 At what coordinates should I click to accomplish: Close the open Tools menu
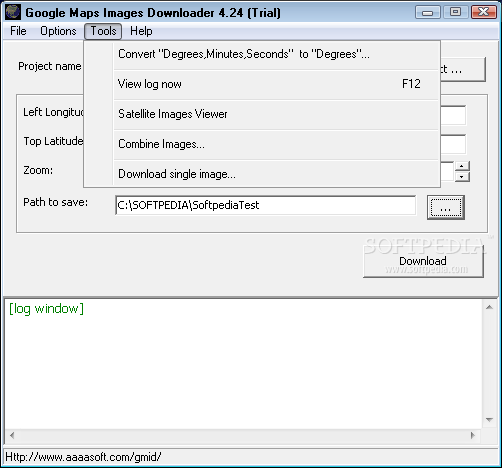[103, 31]
